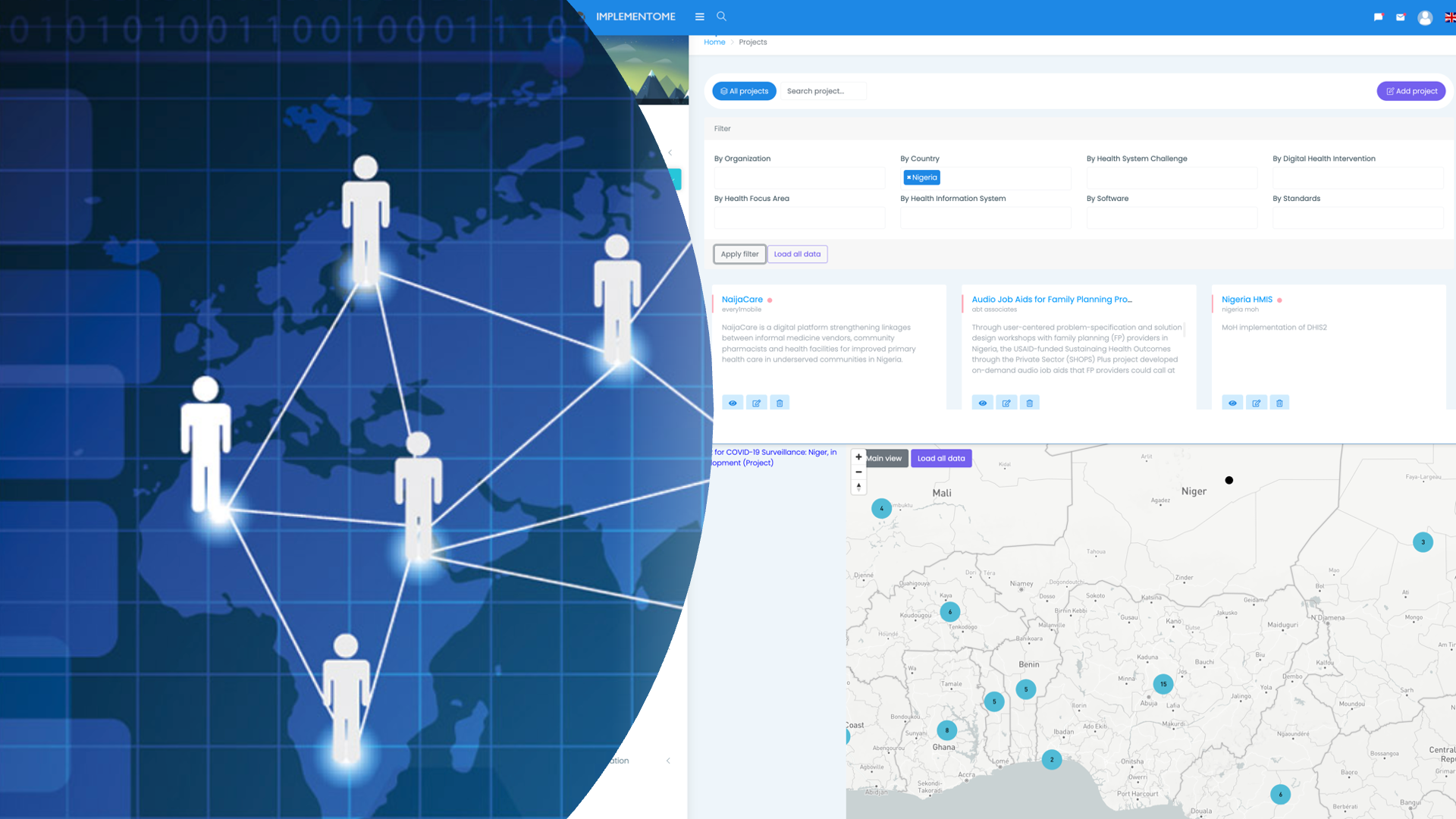Open the user profile avatar
Screen dimensions: 1456x819
[1425, 17]
